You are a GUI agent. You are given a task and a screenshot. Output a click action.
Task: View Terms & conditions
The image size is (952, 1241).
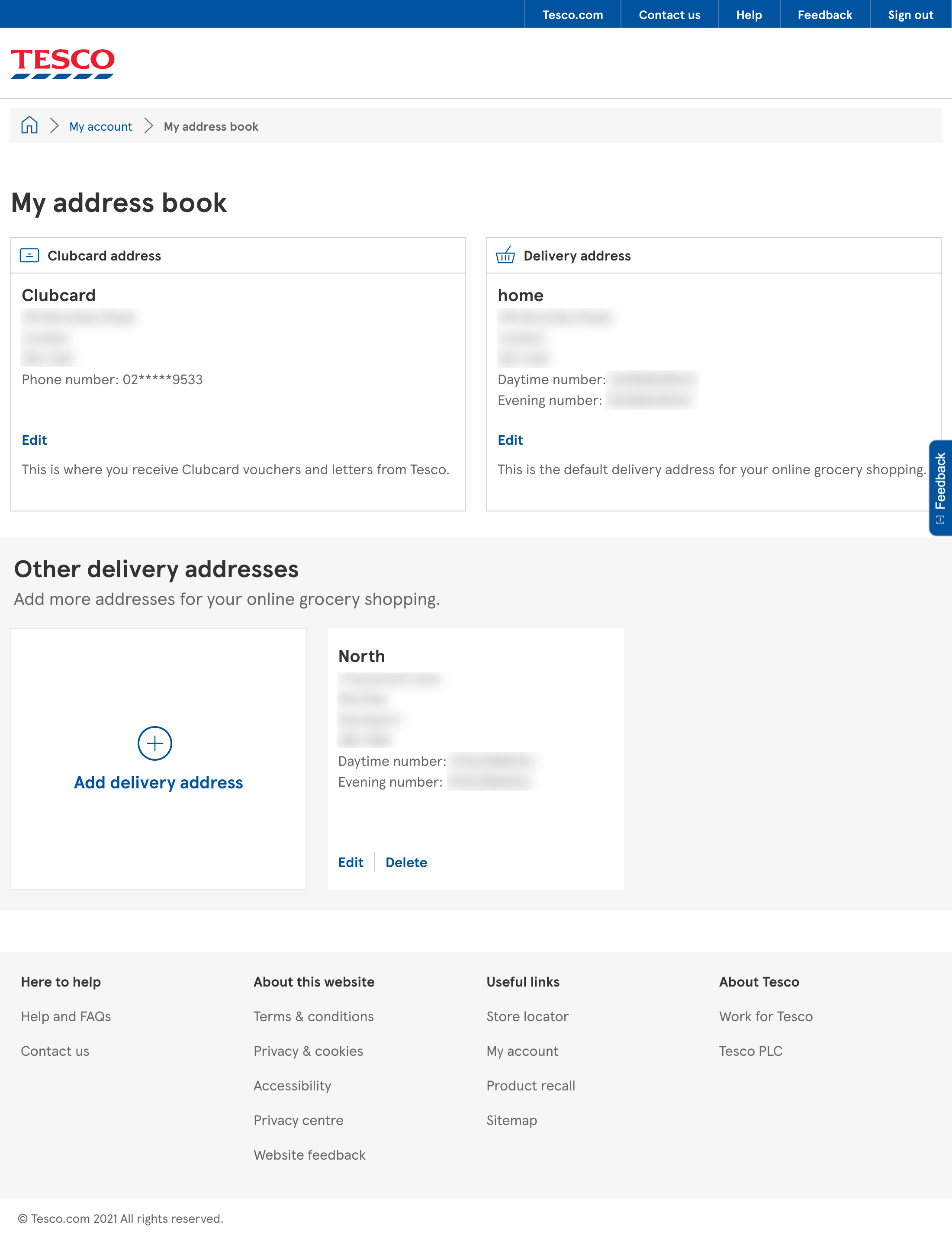pos(313,1016)
